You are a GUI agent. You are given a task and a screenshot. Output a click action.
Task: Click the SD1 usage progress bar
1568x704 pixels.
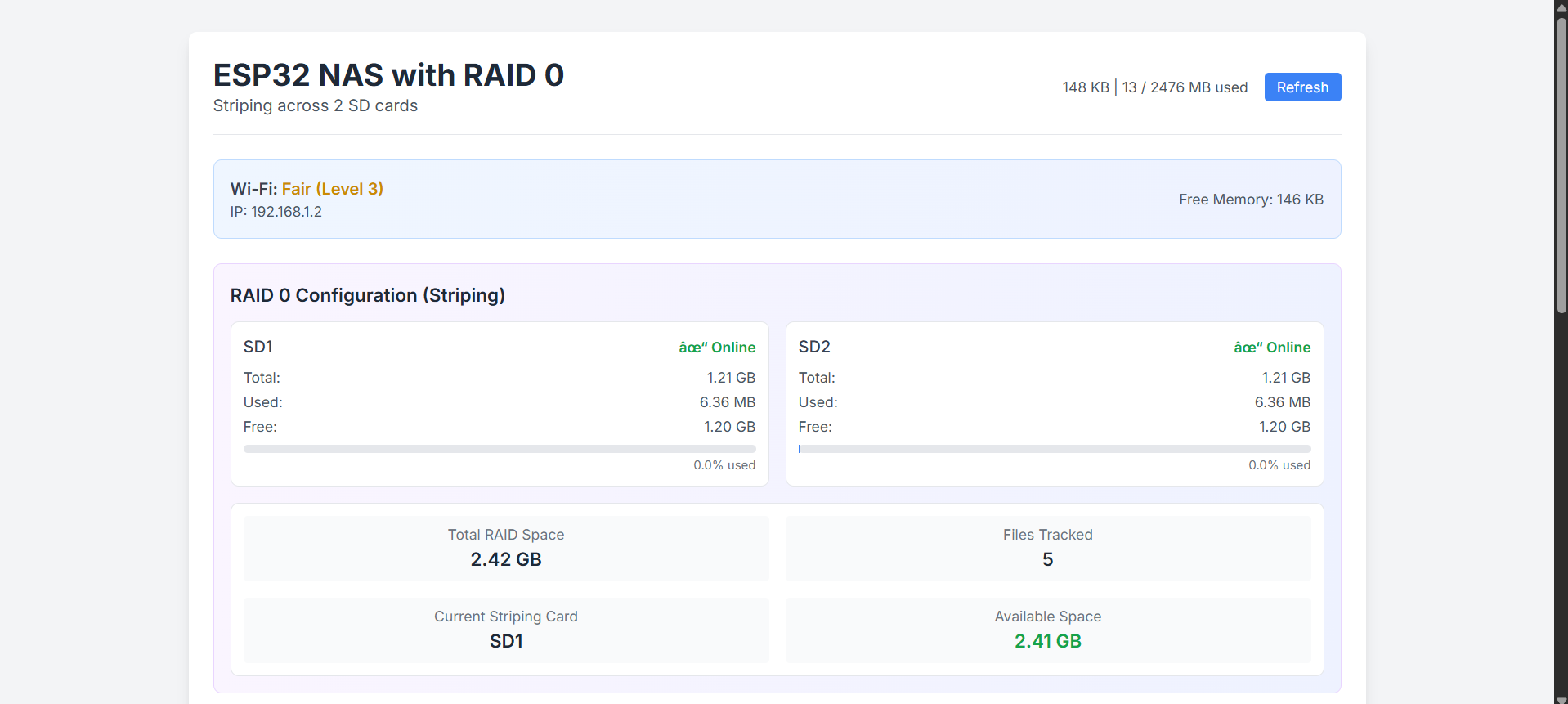coord(500,449)
